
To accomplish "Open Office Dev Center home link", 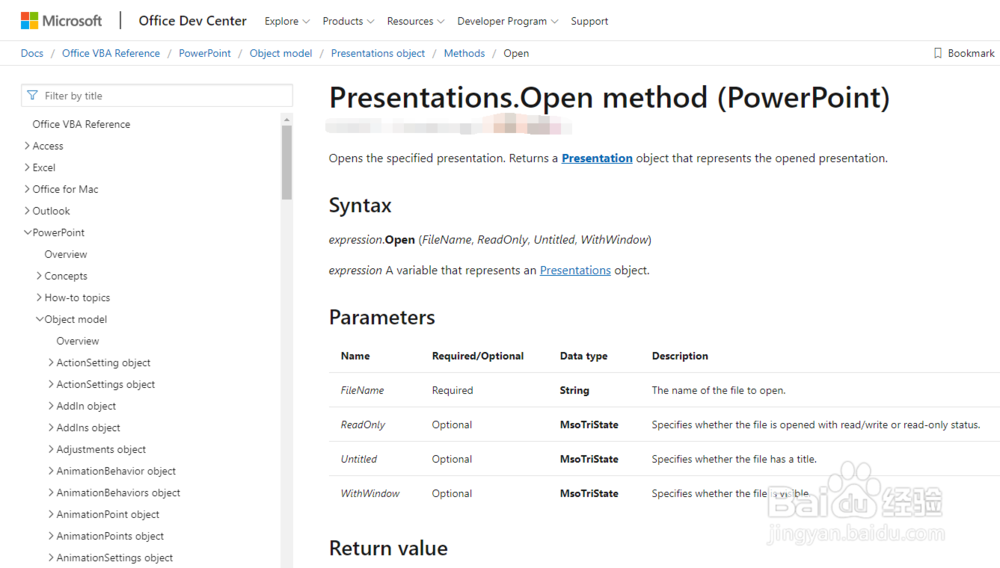I will (x=192, y=20).
